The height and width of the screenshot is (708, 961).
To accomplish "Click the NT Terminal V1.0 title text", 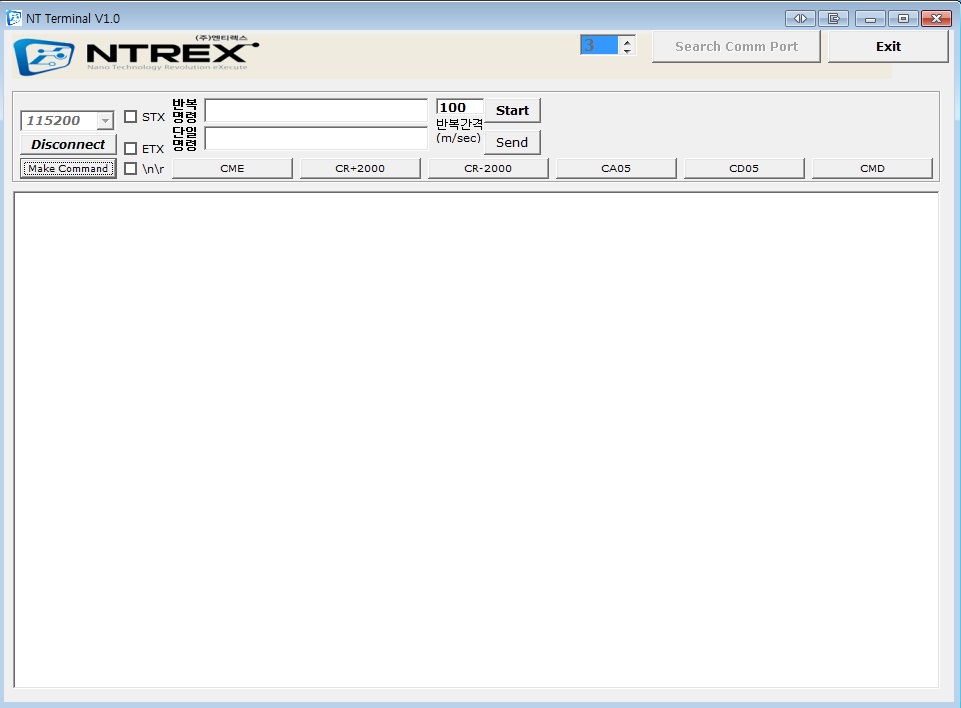I will pyautogui.click(x=73, y=18).
